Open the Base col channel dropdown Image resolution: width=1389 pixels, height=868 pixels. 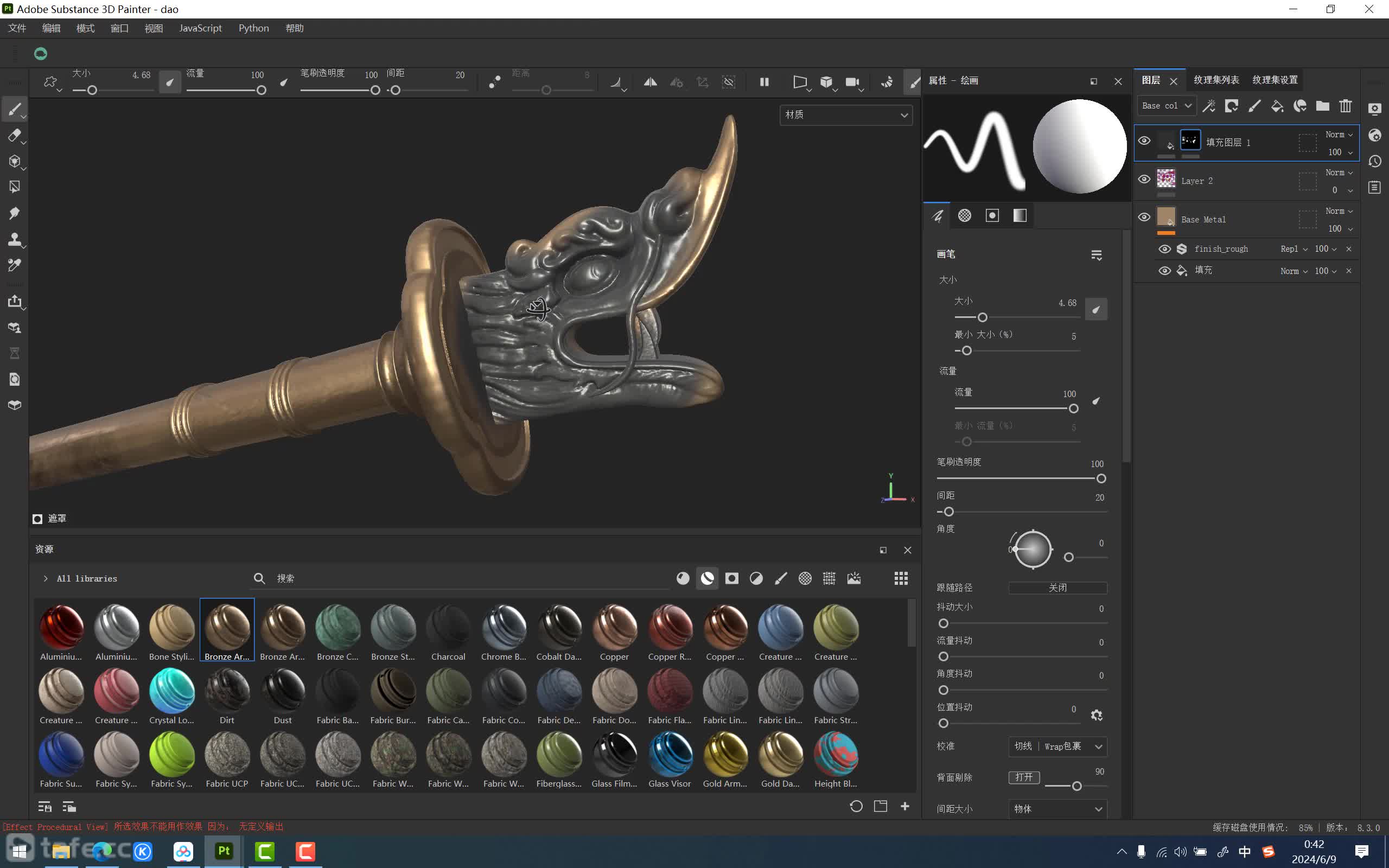1167,106
